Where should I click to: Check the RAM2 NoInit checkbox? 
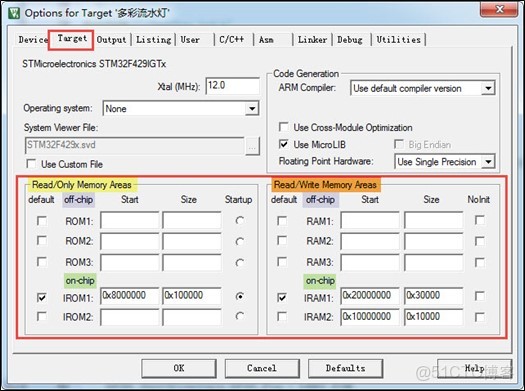point(479,241)
